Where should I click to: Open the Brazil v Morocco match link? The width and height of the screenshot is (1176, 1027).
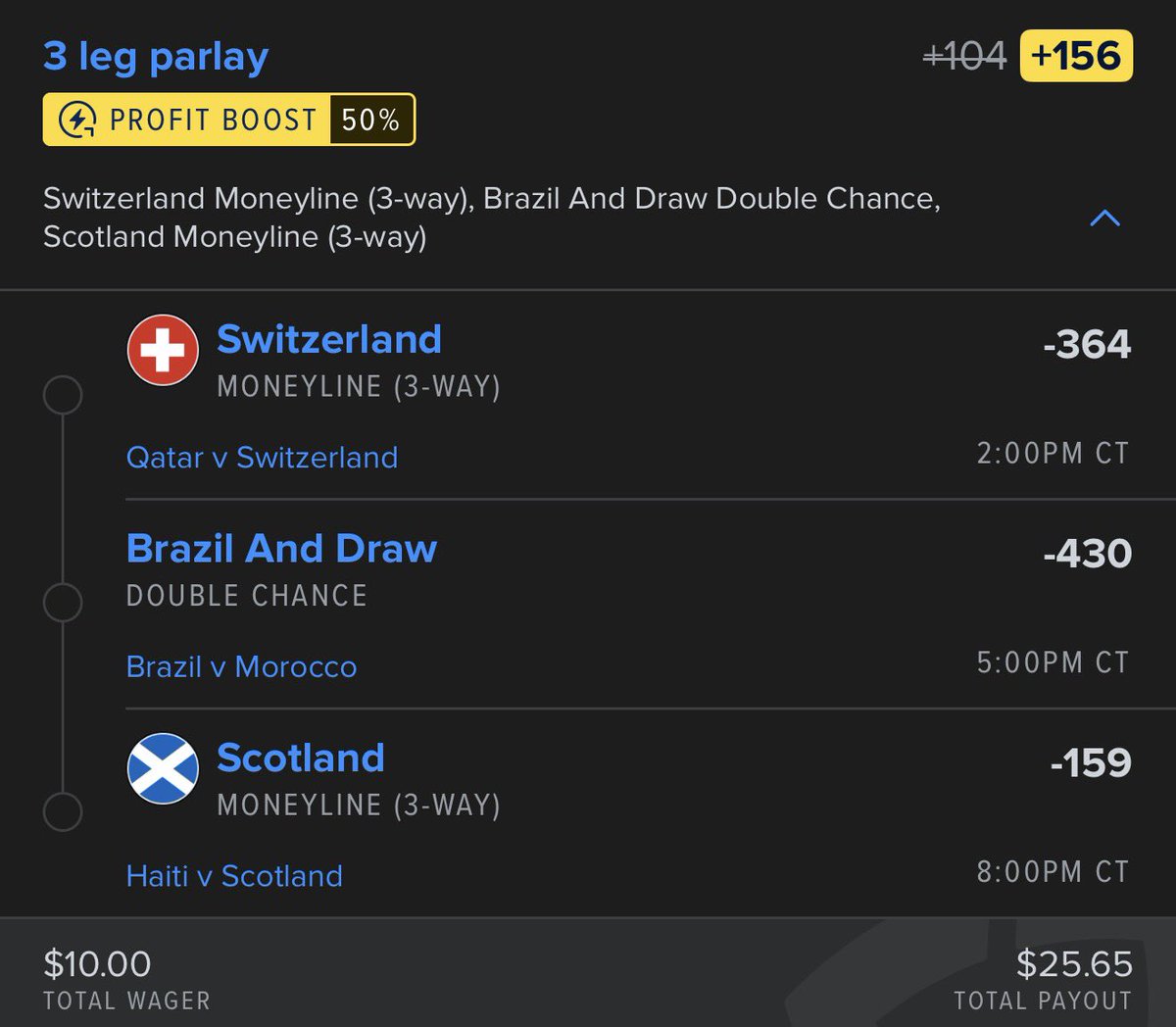pyautogui.click(x=241, y=667)
